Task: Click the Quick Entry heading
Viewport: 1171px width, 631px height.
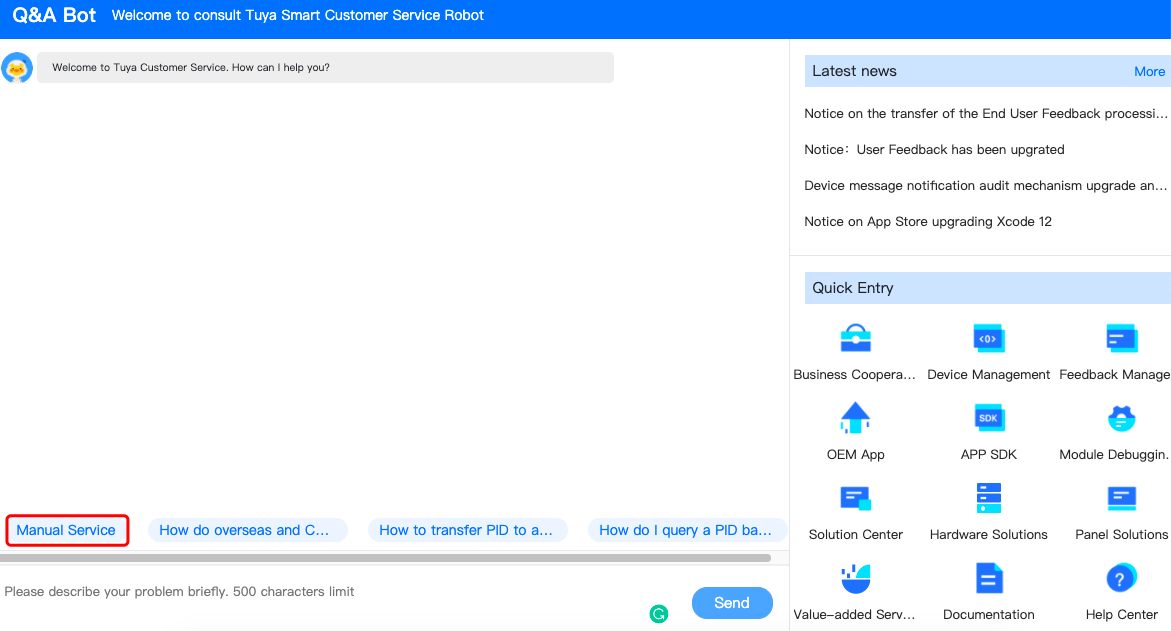Action: (x=853, y=287)
